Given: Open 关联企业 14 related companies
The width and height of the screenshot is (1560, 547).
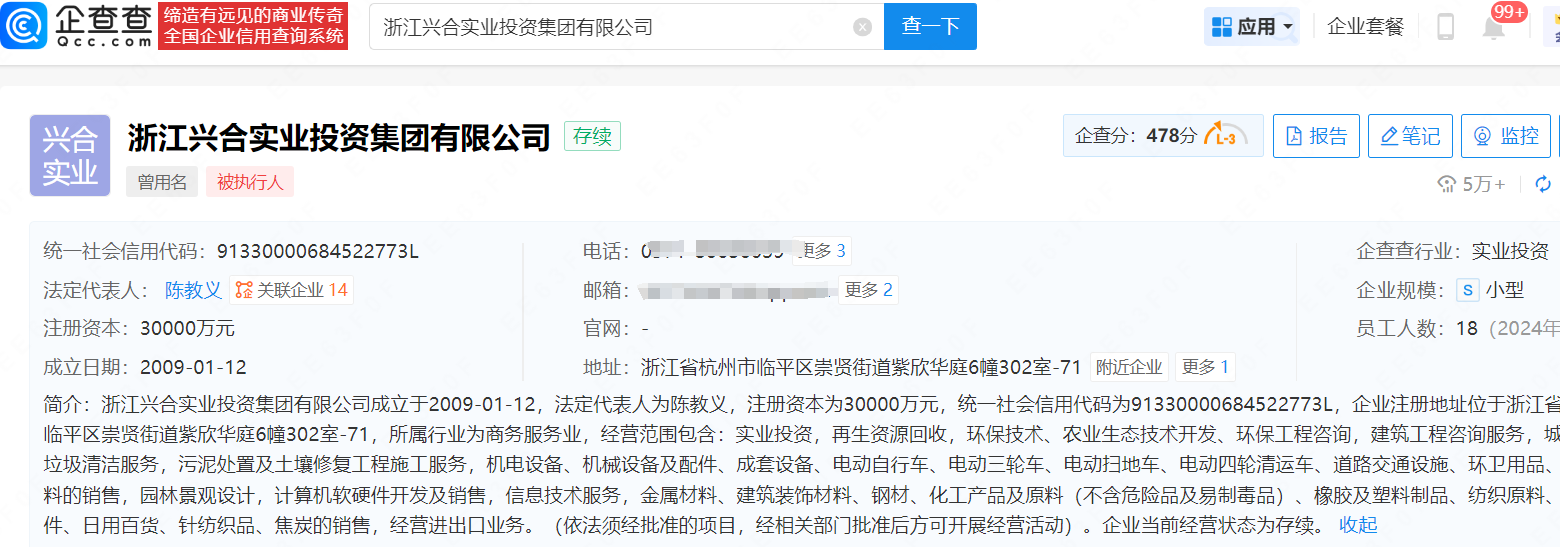Looking at the screenshot, I should pos(291,290).
